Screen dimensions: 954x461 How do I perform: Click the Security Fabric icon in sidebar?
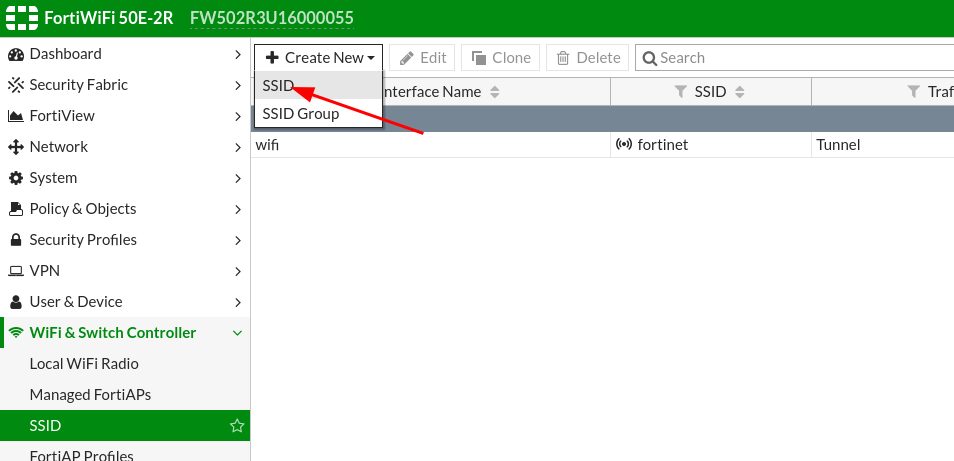coord(15,85)
